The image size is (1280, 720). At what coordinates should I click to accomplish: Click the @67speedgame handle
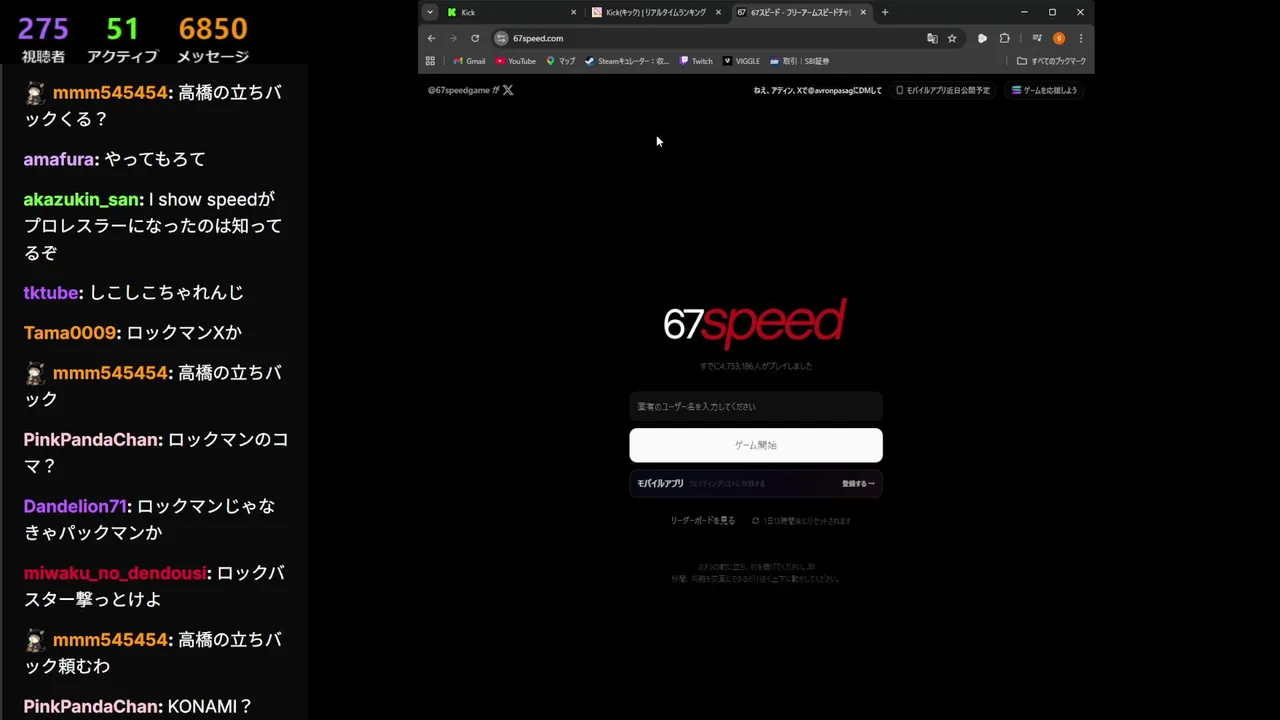tap(459, 90)
